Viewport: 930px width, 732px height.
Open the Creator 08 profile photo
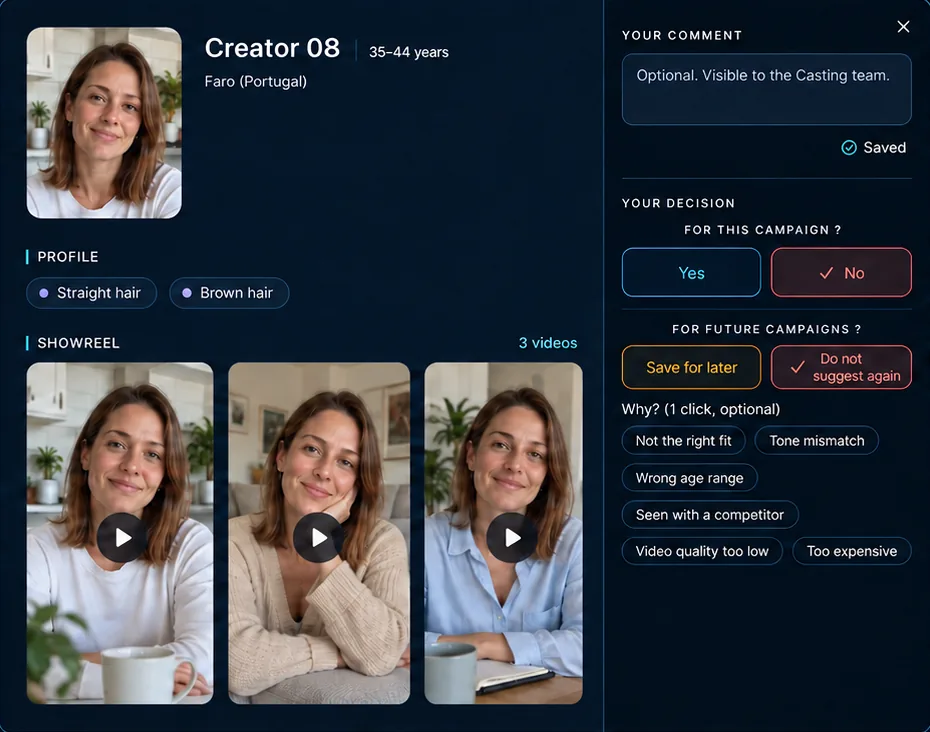[104, 123]
